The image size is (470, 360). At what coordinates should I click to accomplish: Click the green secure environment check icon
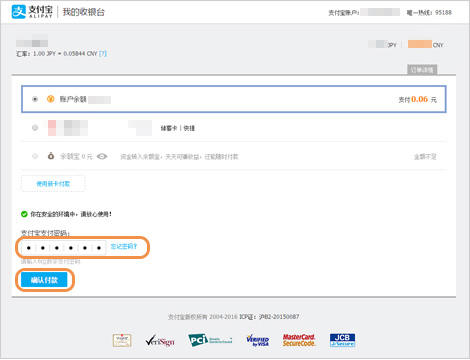click(24, 214)
